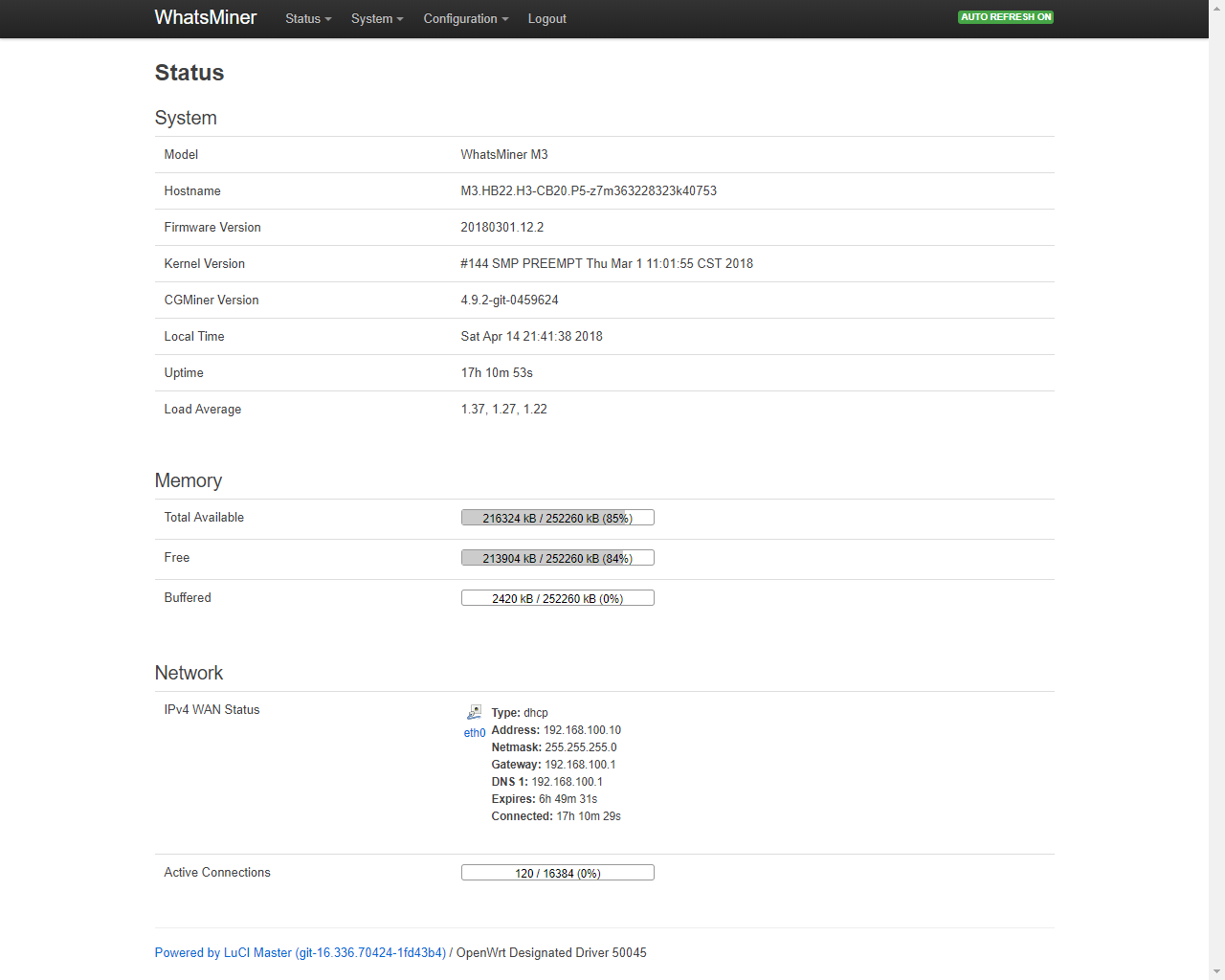Click the Free memory row label

[177, 557]
